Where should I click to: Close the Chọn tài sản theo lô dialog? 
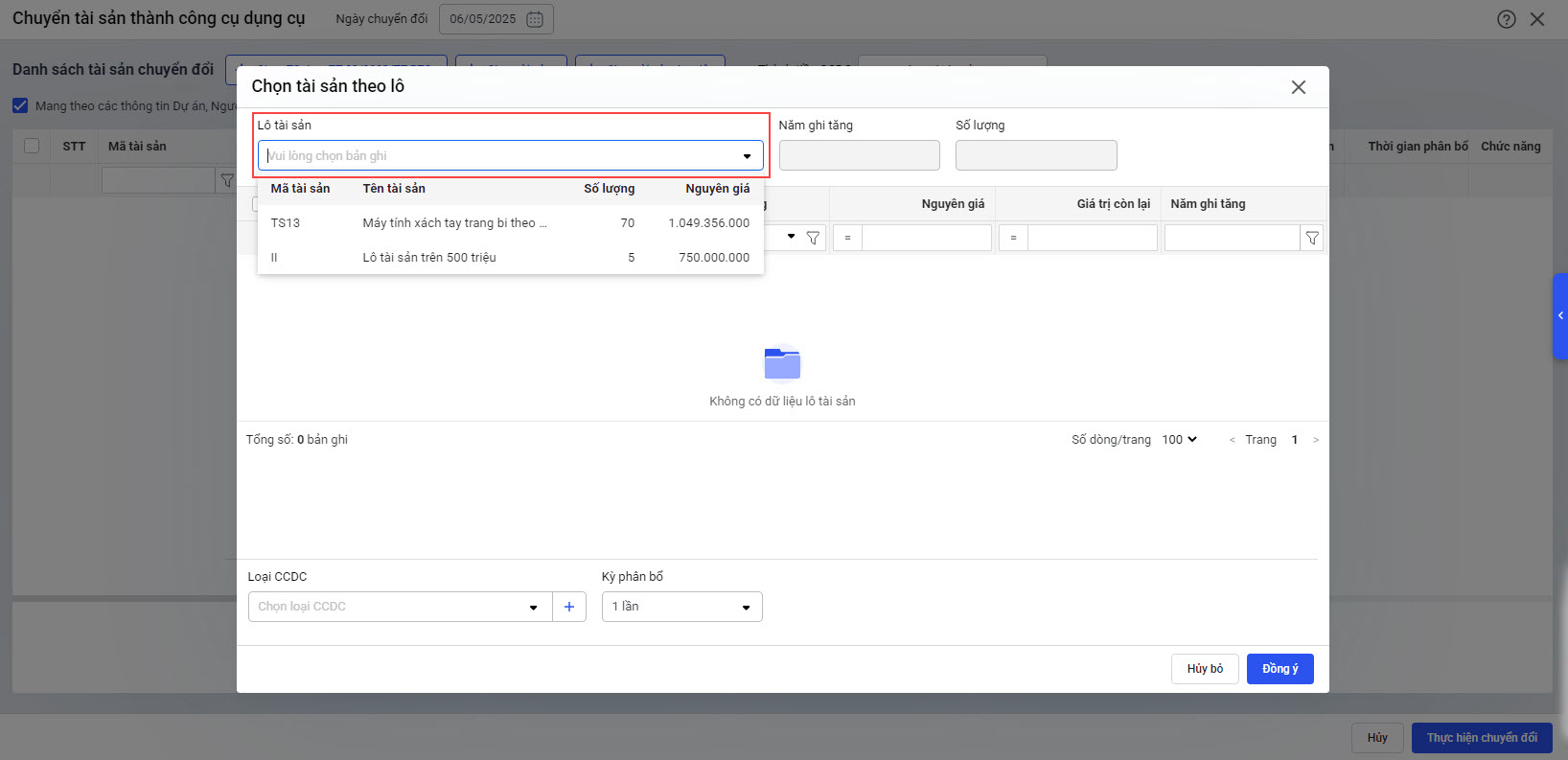1299,87
